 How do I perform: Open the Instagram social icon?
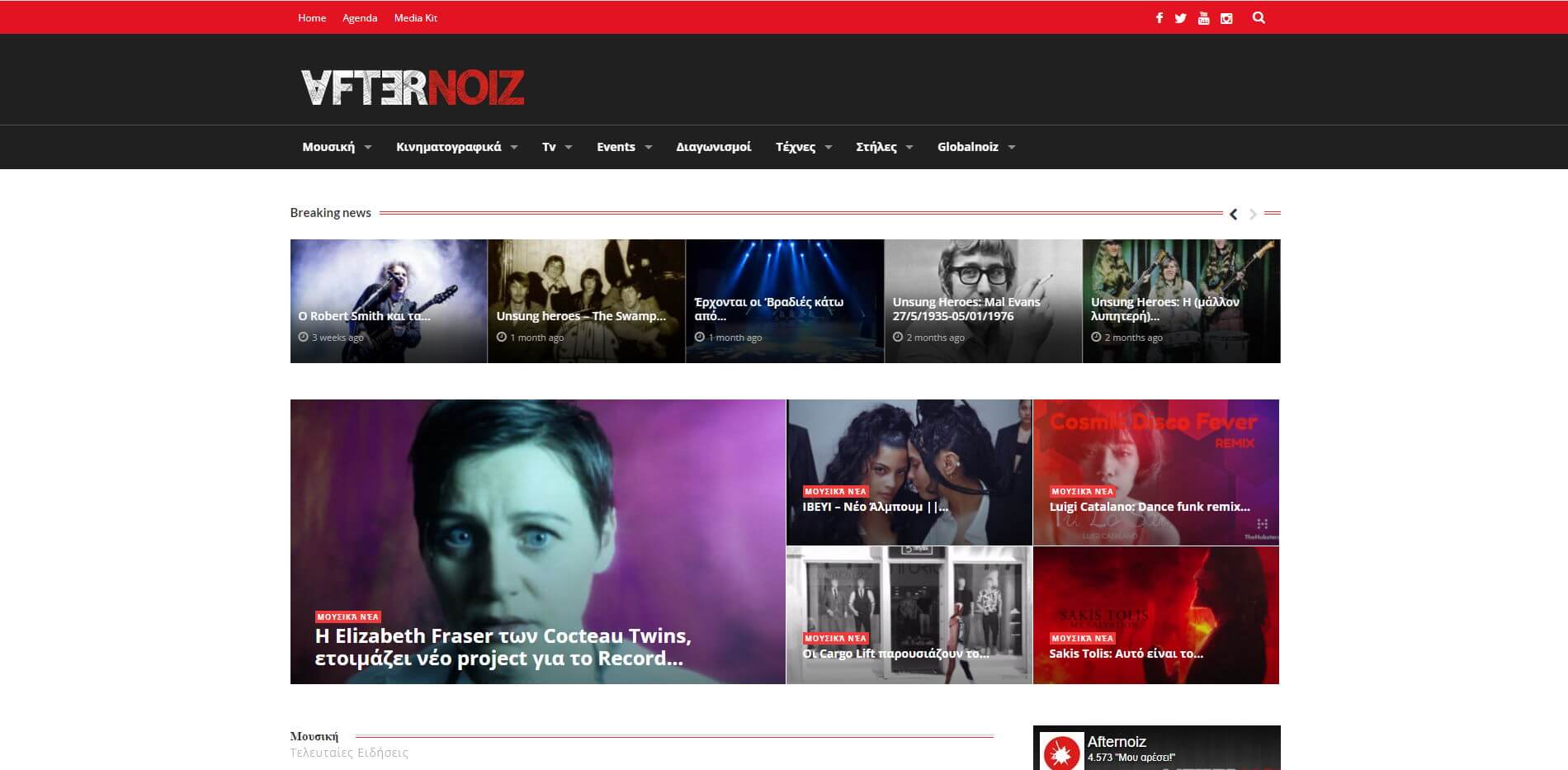(1226, 18)
